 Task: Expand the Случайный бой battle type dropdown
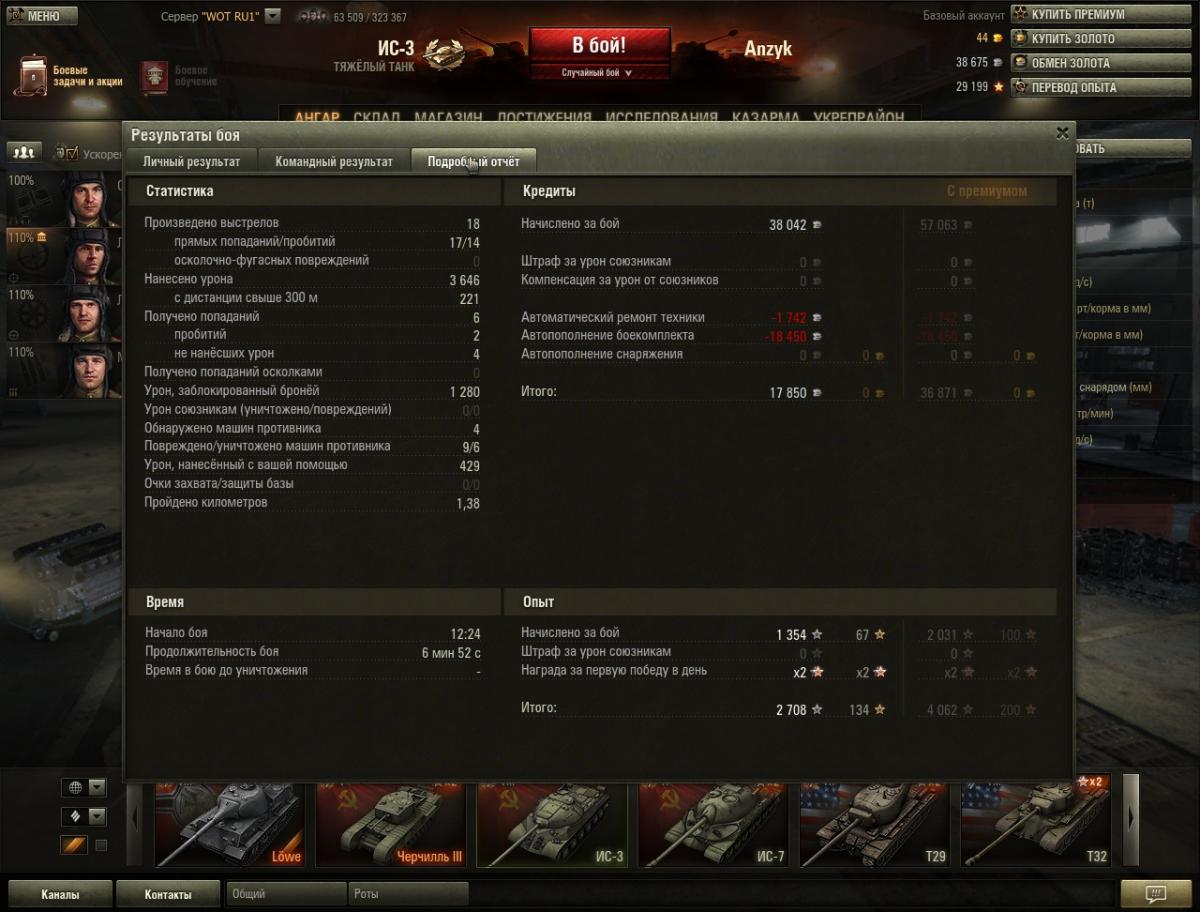tap(599, 73)
